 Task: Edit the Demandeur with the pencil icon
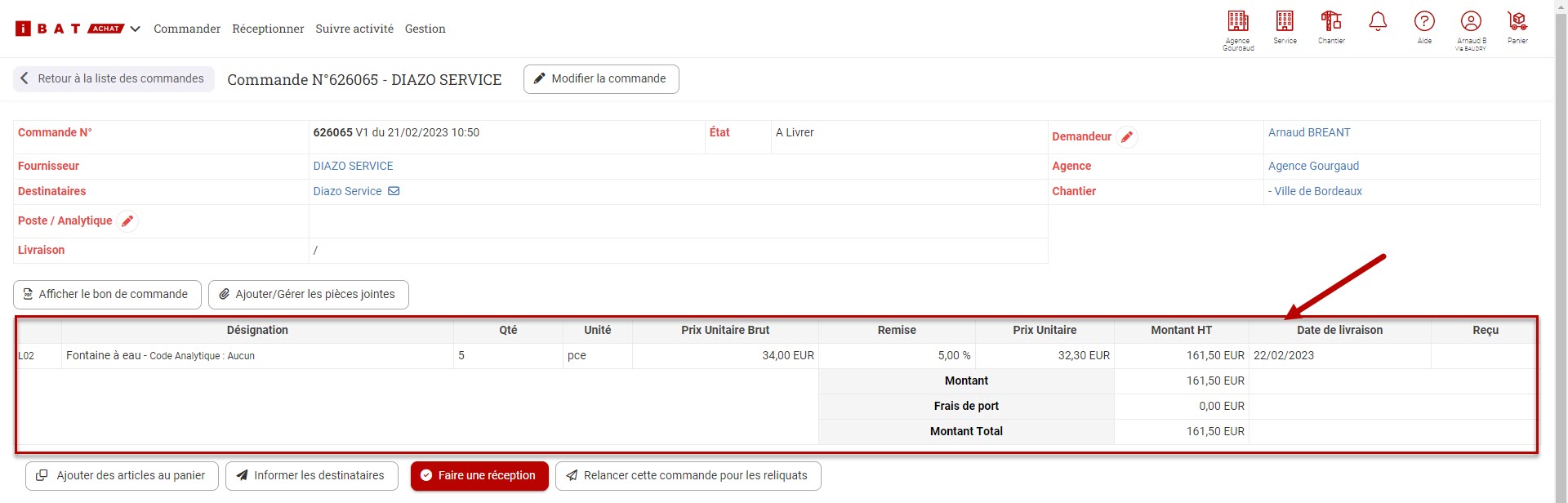[1127, 137]
